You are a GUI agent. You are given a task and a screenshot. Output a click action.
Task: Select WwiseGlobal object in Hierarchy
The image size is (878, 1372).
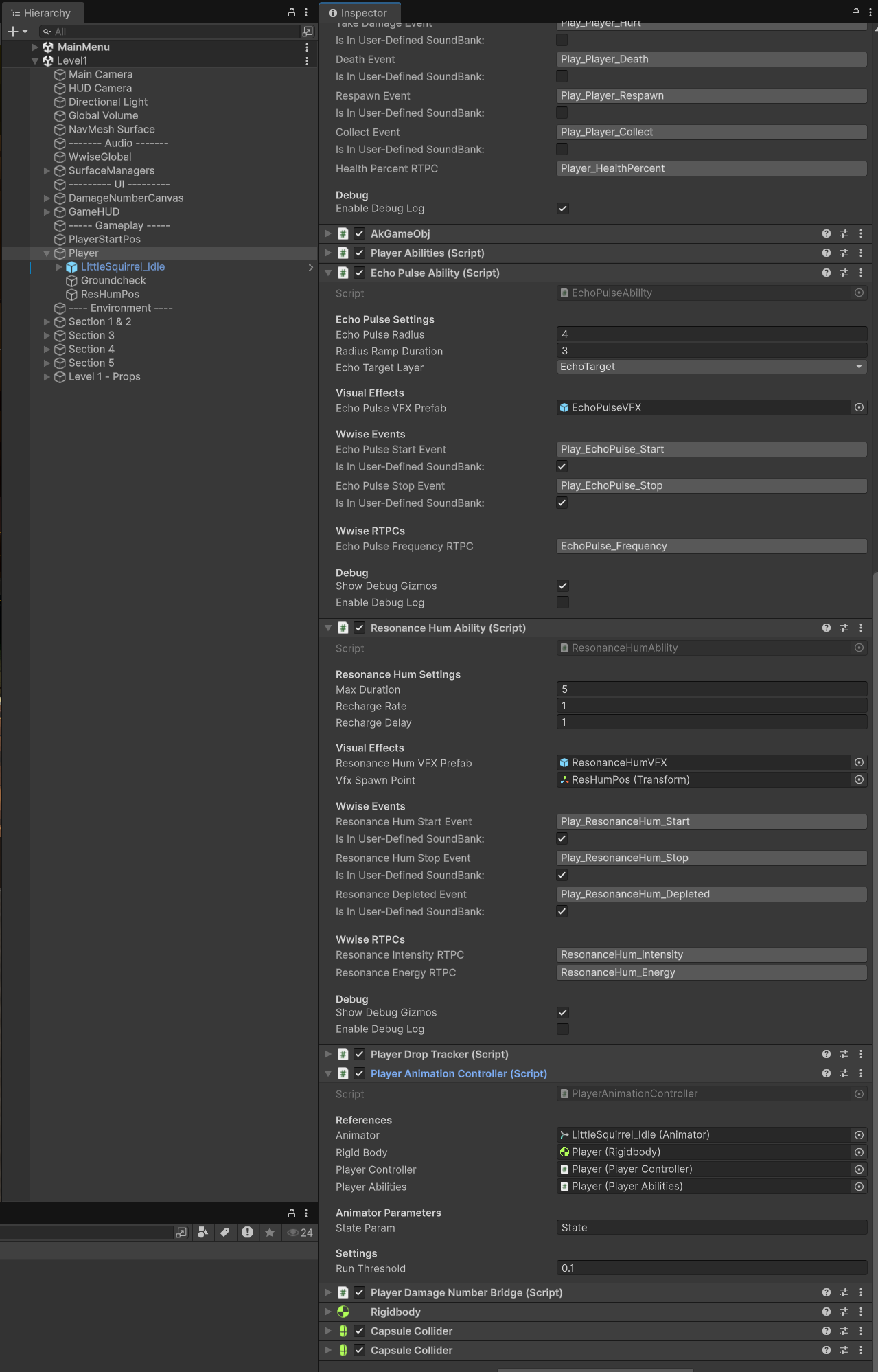pyautogui.click(x=100, y=157)
